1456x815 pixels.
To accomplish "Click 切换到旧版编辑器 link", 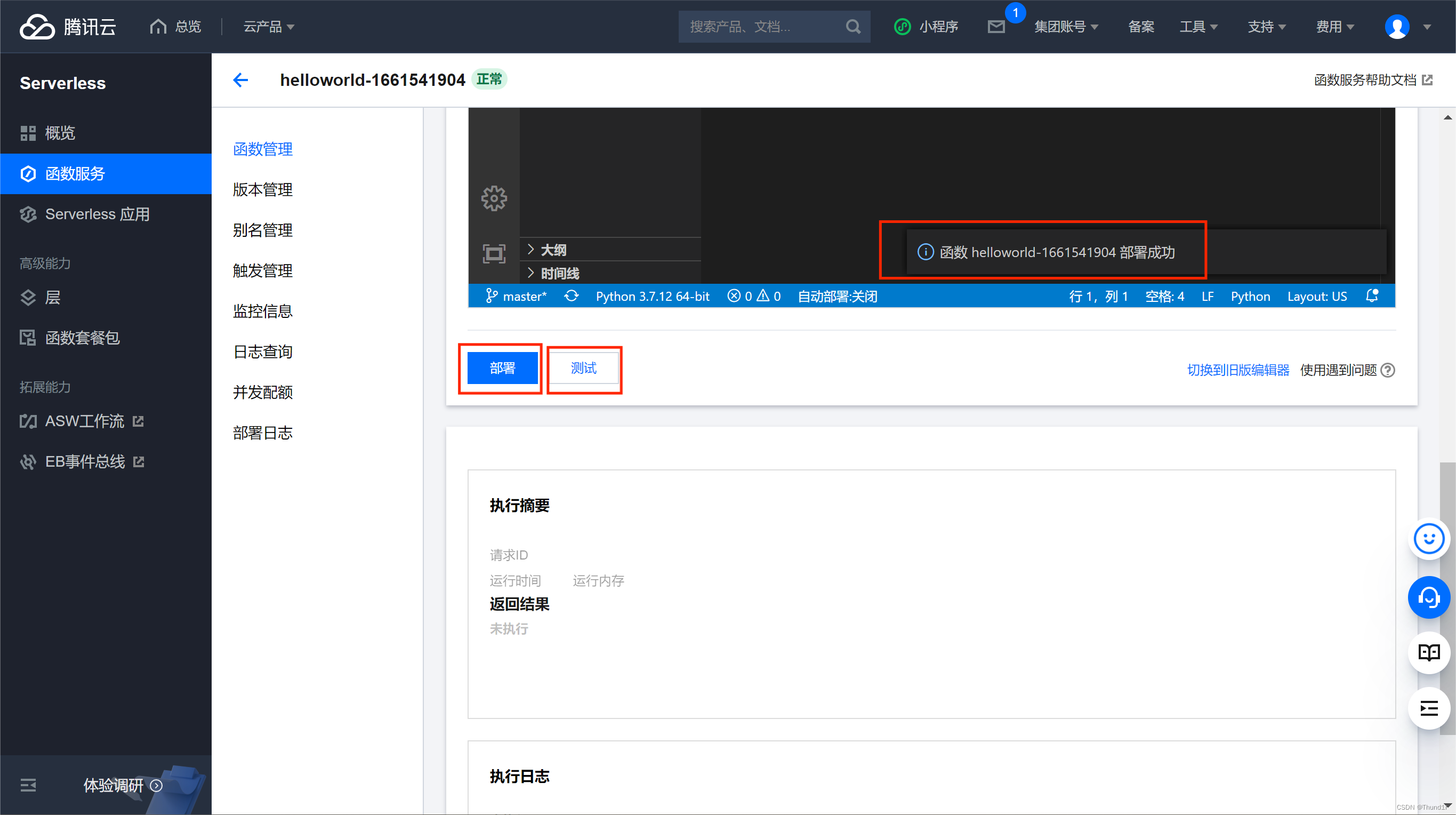I will [x=1238, y=370].
